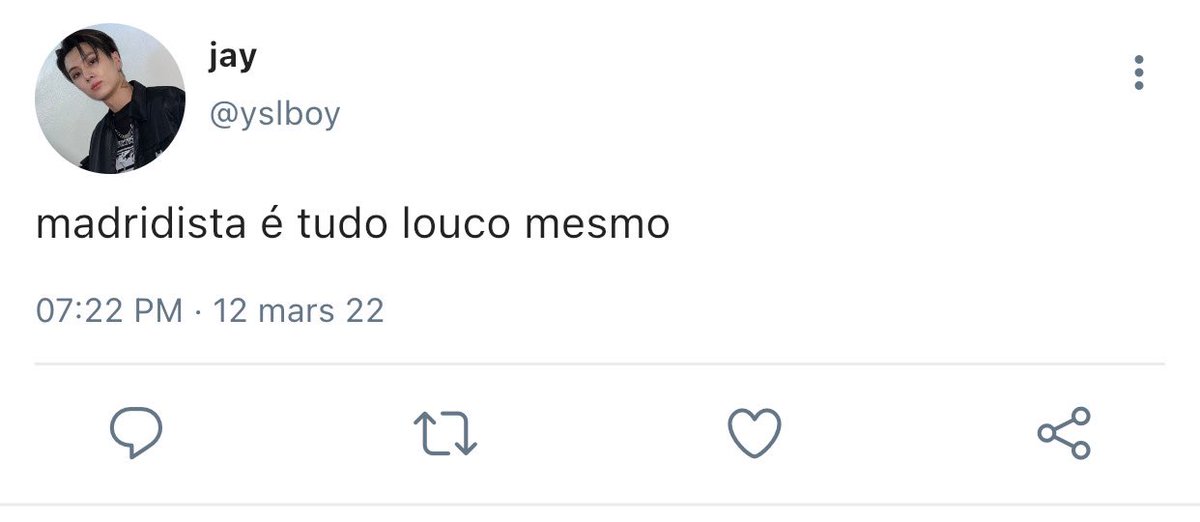Open the reply speech bubble icon
Image resolution: width=1200 pixels, height=522 pixels.
pos(136,433)
